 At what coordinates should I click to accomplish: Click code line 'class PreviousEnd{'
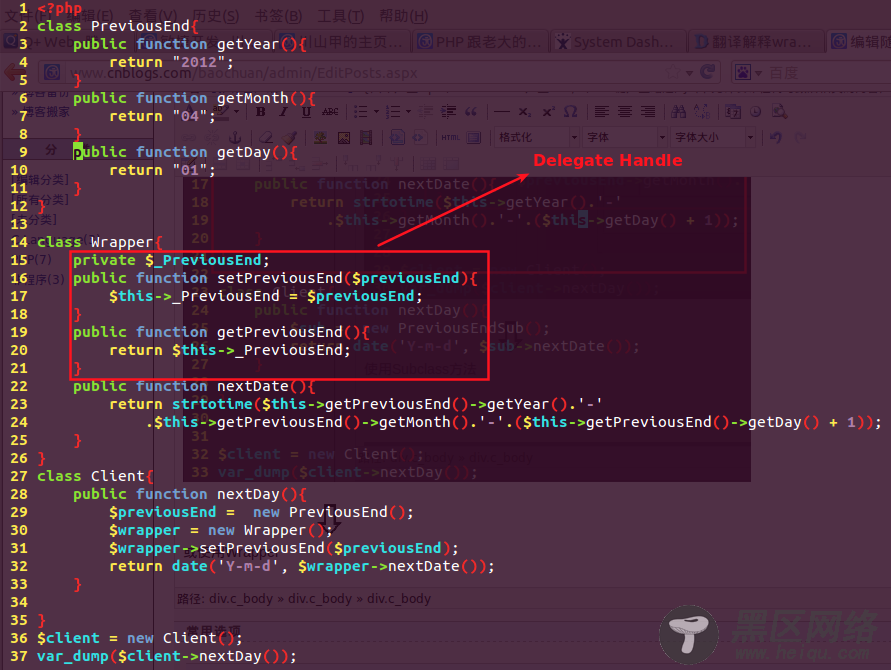(x=118, y=26)
